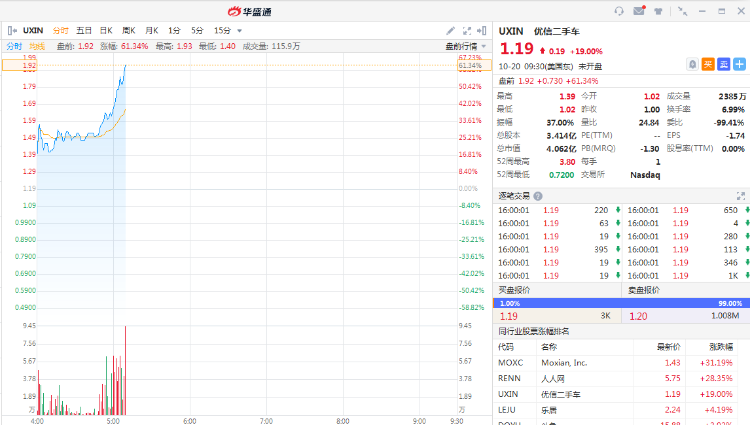Select the pencil drawing tool on chart
This screenshot has height=425, width=750.
[x=451, y=31]
